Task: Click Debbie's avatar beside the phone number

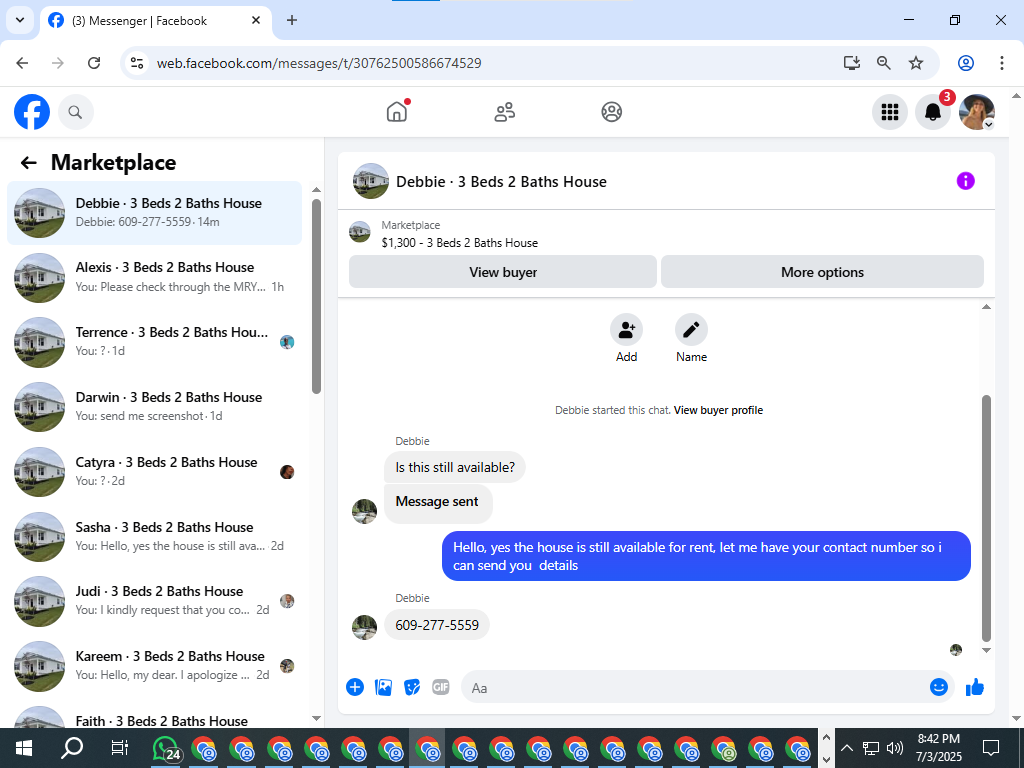Action: pyautogui.click(x=364, y=627)
